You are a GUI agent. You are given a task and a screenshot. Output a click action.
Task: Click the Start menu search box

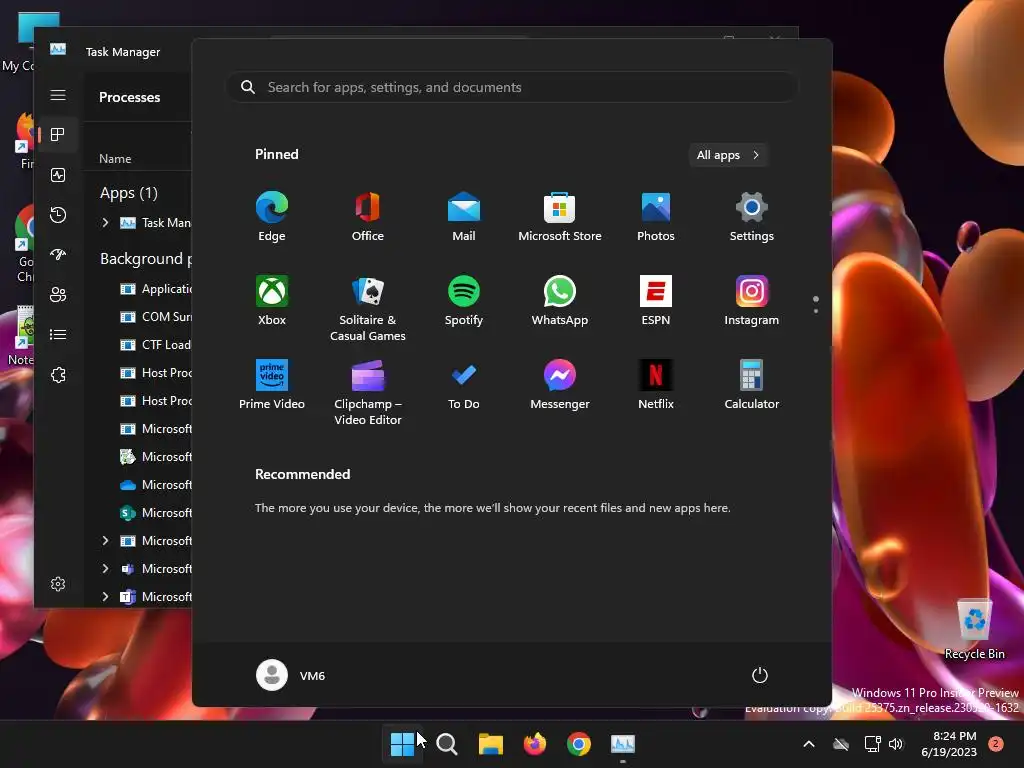coord(512,88)
